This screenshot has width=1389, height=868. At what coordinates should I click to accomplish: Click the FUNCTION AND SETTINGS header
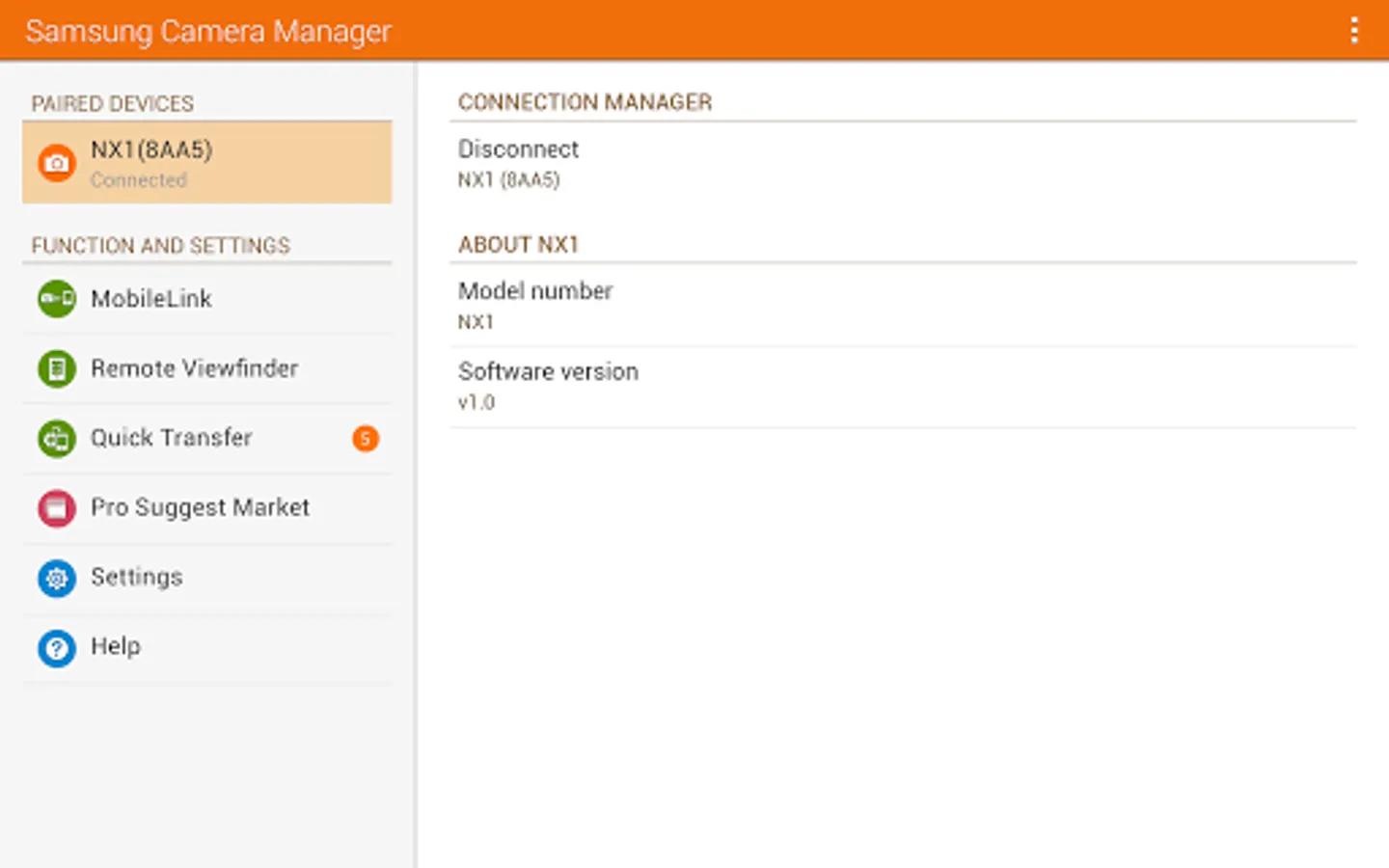pyautogui.click(x=160, y=246)
